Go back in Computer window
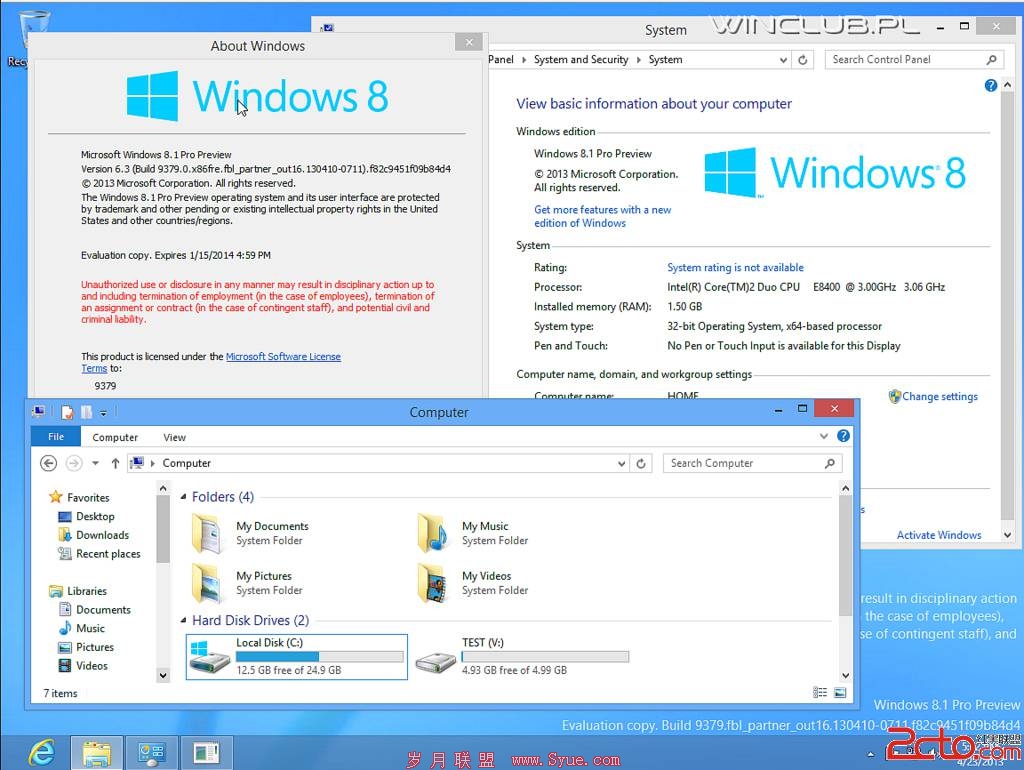 point(48,463)
